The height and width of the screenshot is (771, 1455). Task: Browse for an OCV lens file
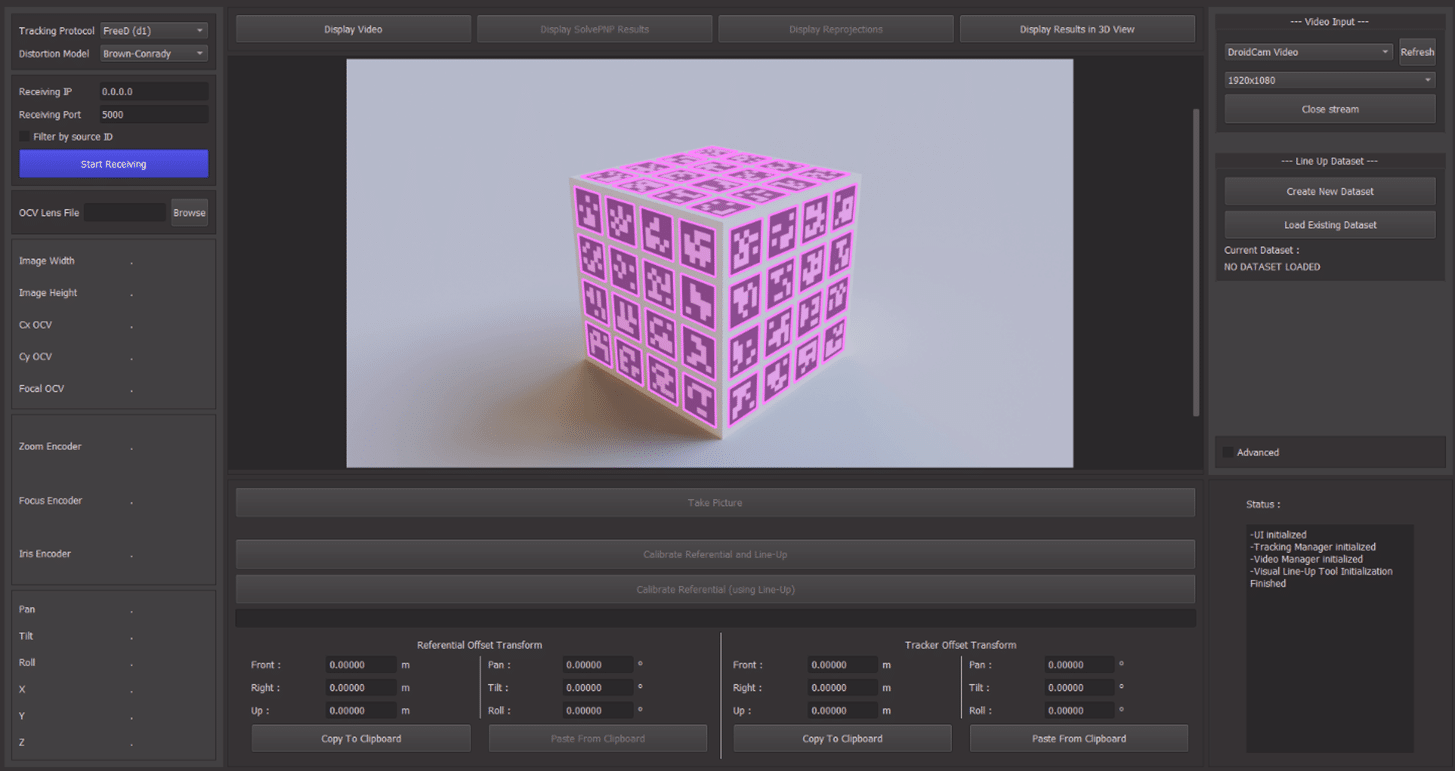pyautogui.click(x=189, y=213)
